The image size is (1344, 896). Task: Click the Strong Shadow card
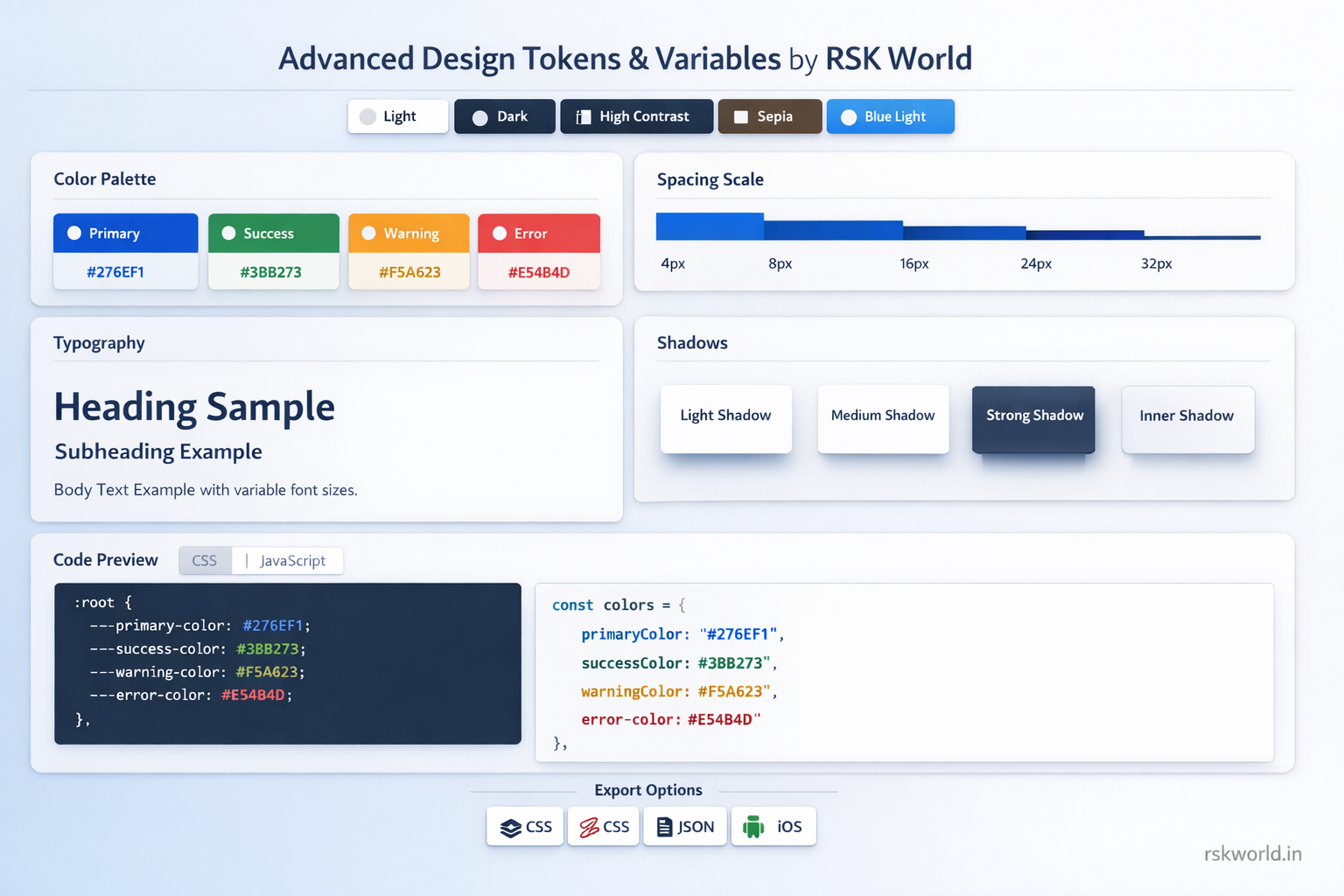[1032, 420]
